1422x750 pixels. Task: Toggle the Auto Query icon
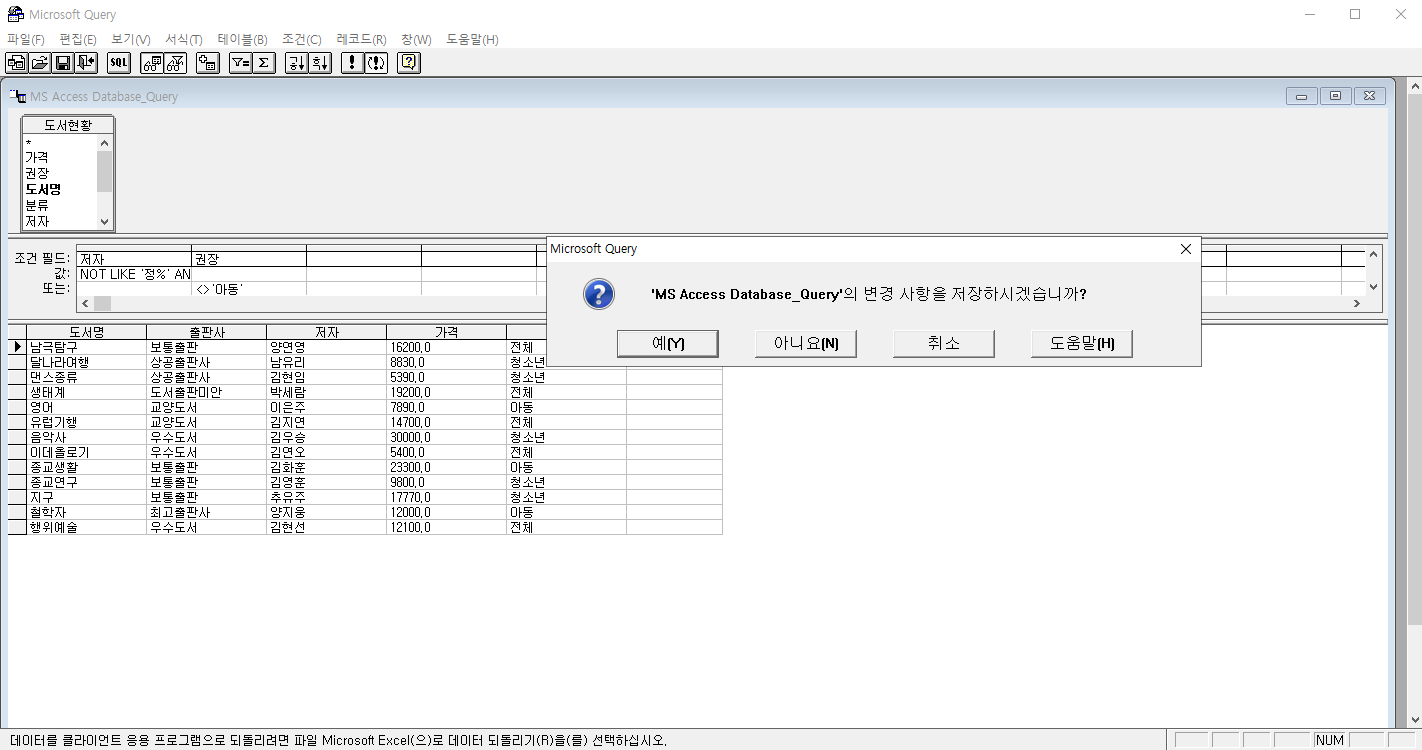click(x=376, y=63)
